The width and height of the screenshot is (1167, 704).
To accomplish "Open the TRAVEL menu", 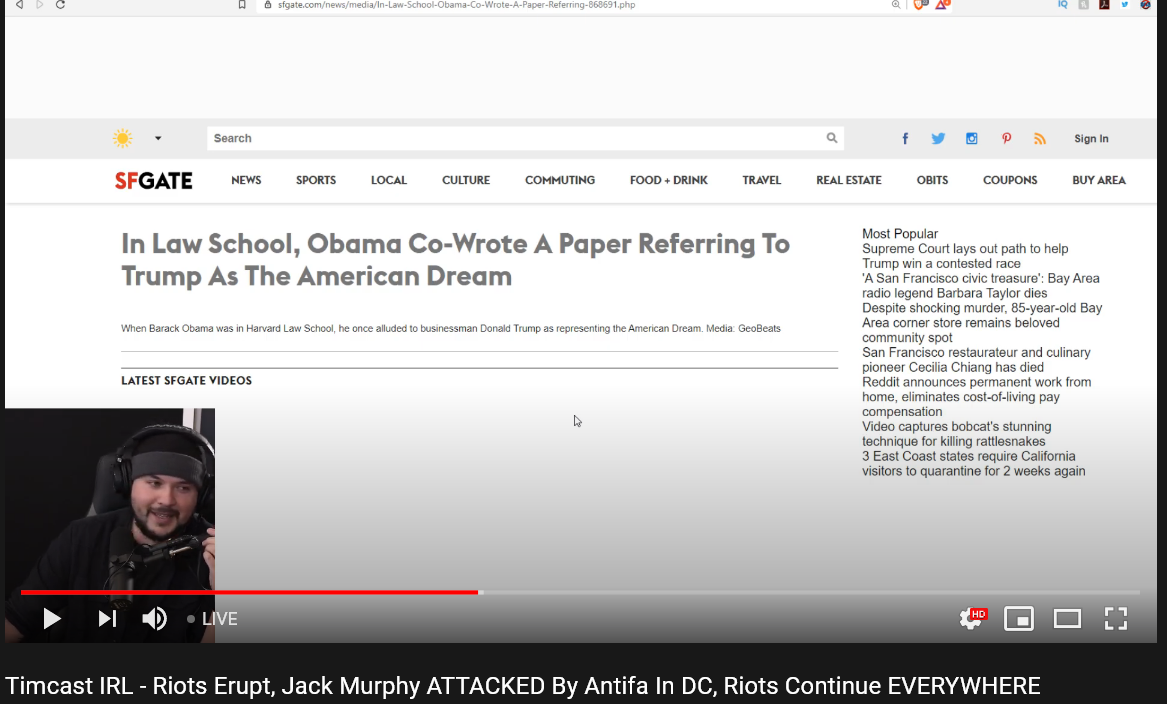I will (x=761, y=180).
